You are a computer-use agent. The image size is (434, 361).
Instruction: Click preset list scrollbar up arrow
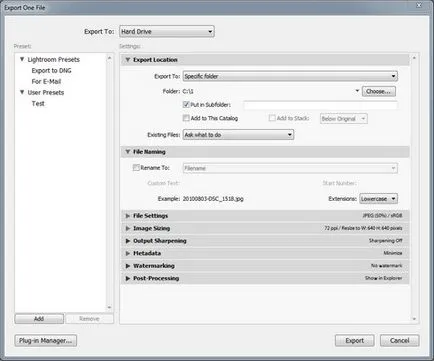click(109, 58)
